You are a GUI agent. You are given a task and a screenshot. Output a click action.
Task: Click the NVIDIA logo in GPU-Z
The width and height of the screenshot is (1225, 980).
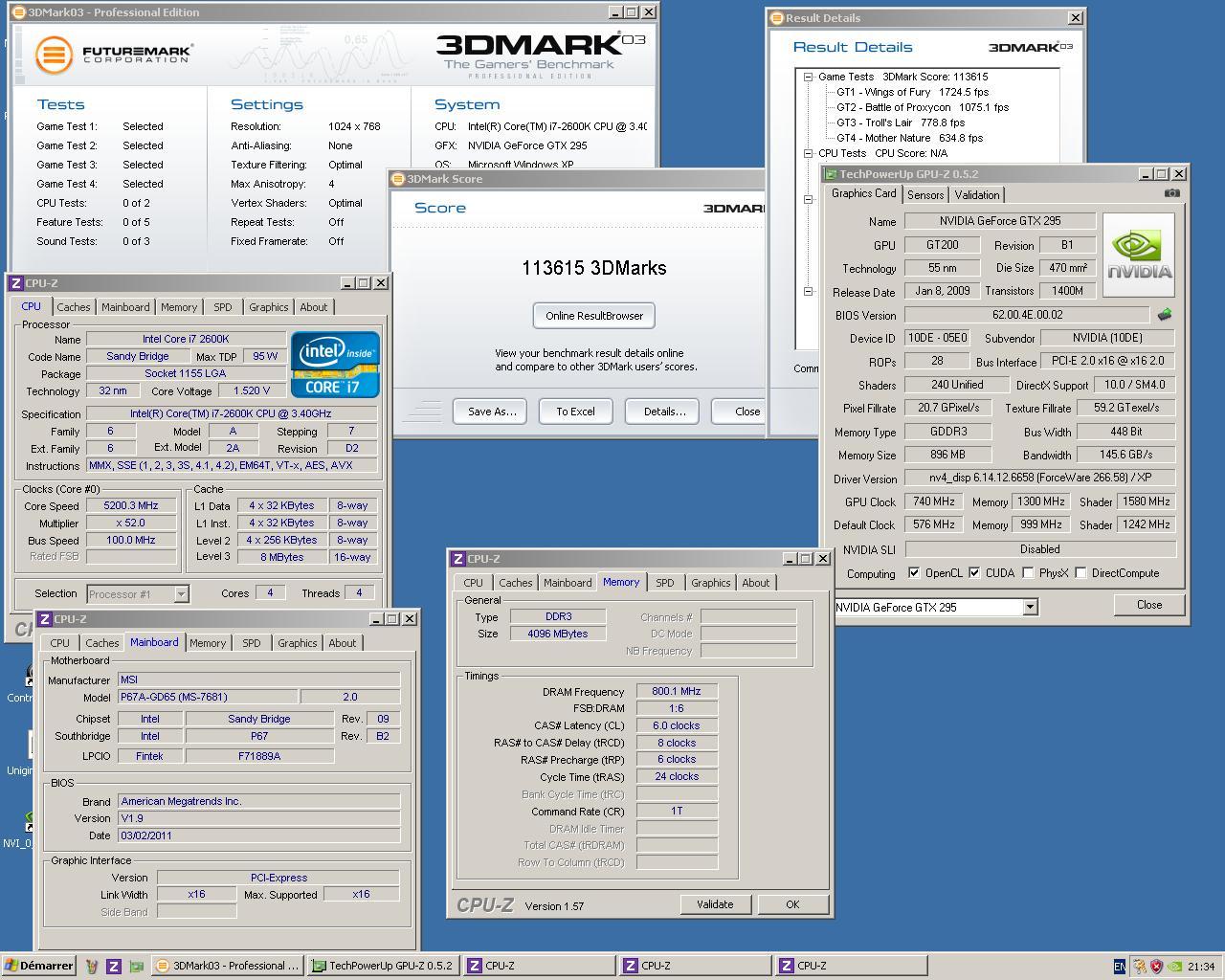click(x=1139, y=255)
